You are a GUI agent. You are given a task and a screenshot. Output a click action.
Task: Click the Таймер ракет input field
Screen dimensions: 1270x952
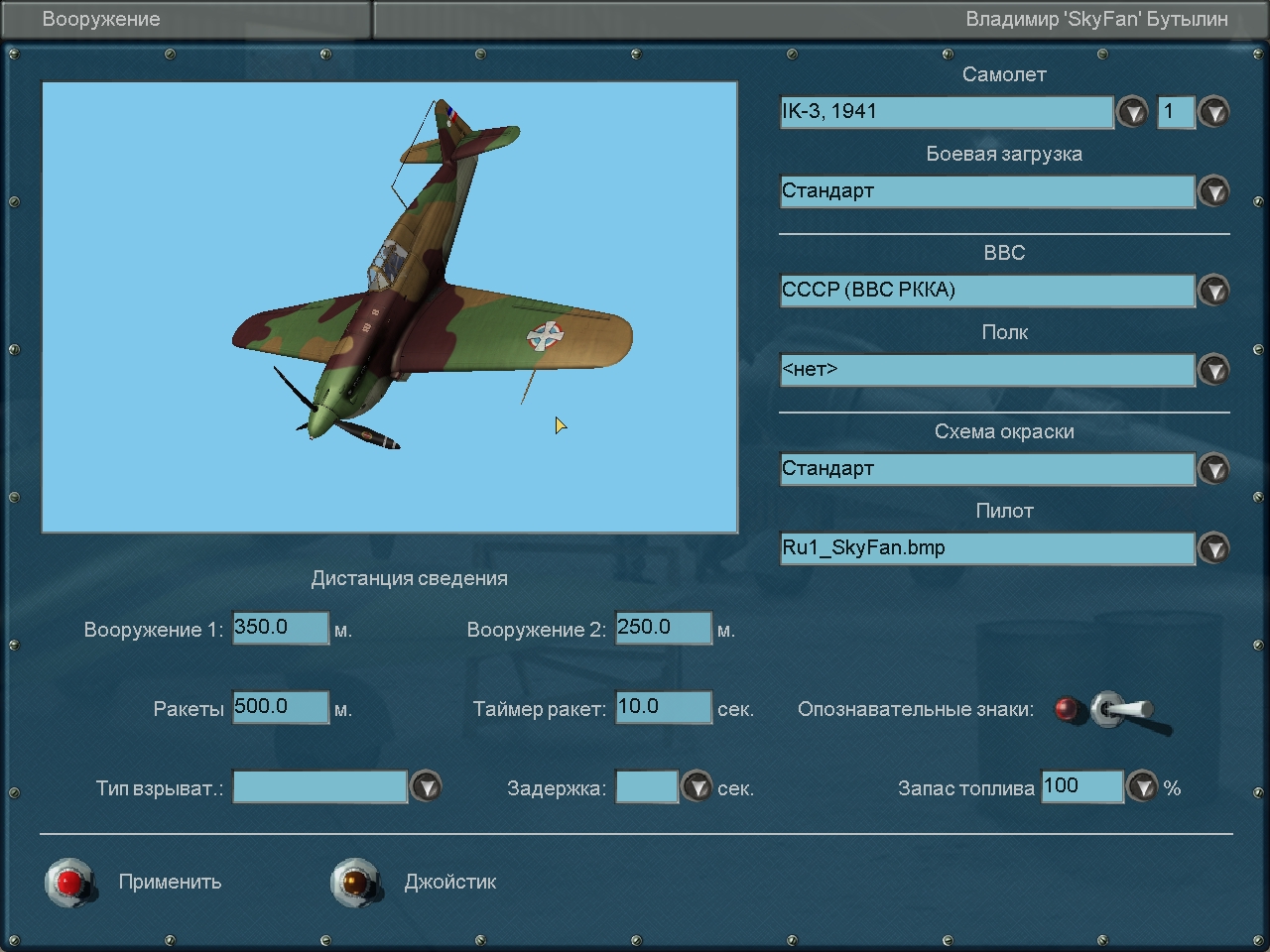pyautogui.click(x=663, y=707)
